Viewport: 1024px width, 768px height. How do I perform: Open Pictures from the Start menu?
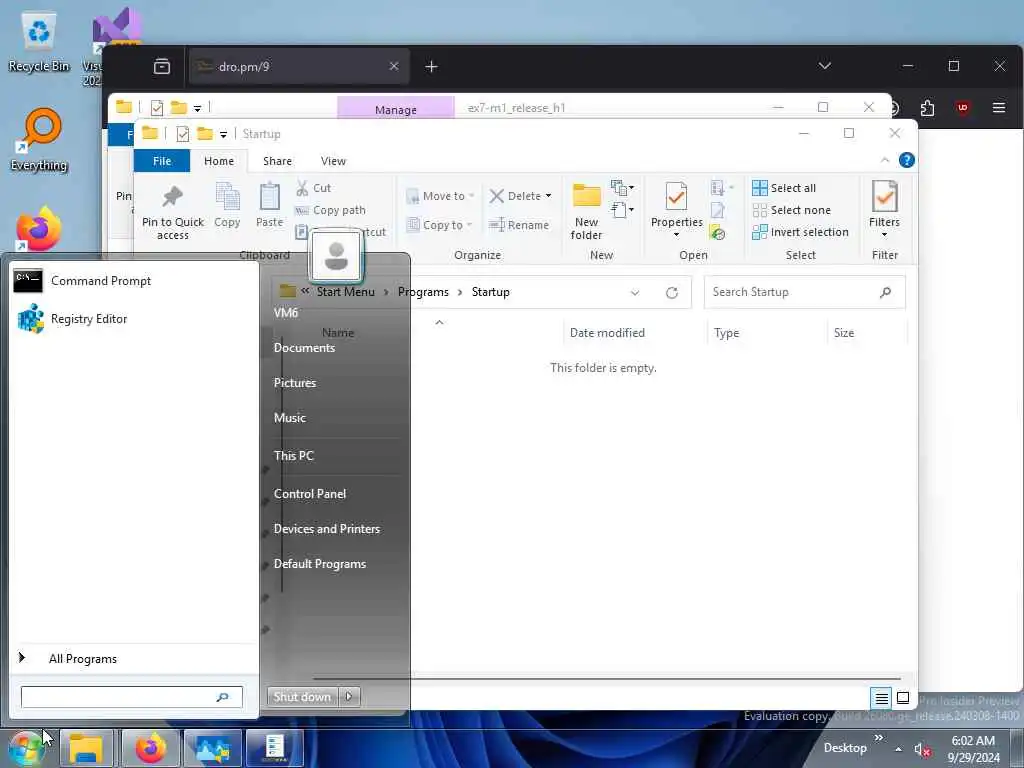(295, 383)
